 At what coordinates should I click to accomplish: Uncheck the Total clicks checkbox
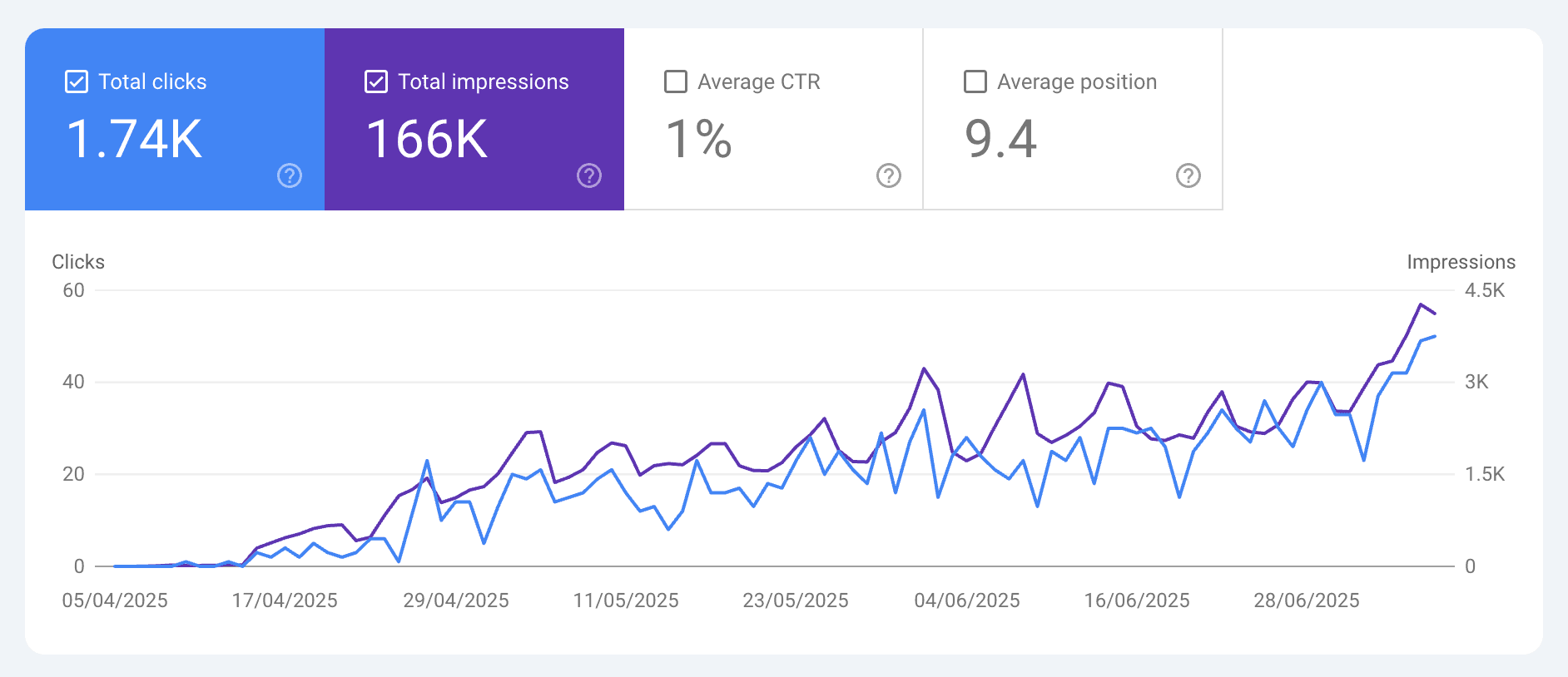[x=77, y=82]
